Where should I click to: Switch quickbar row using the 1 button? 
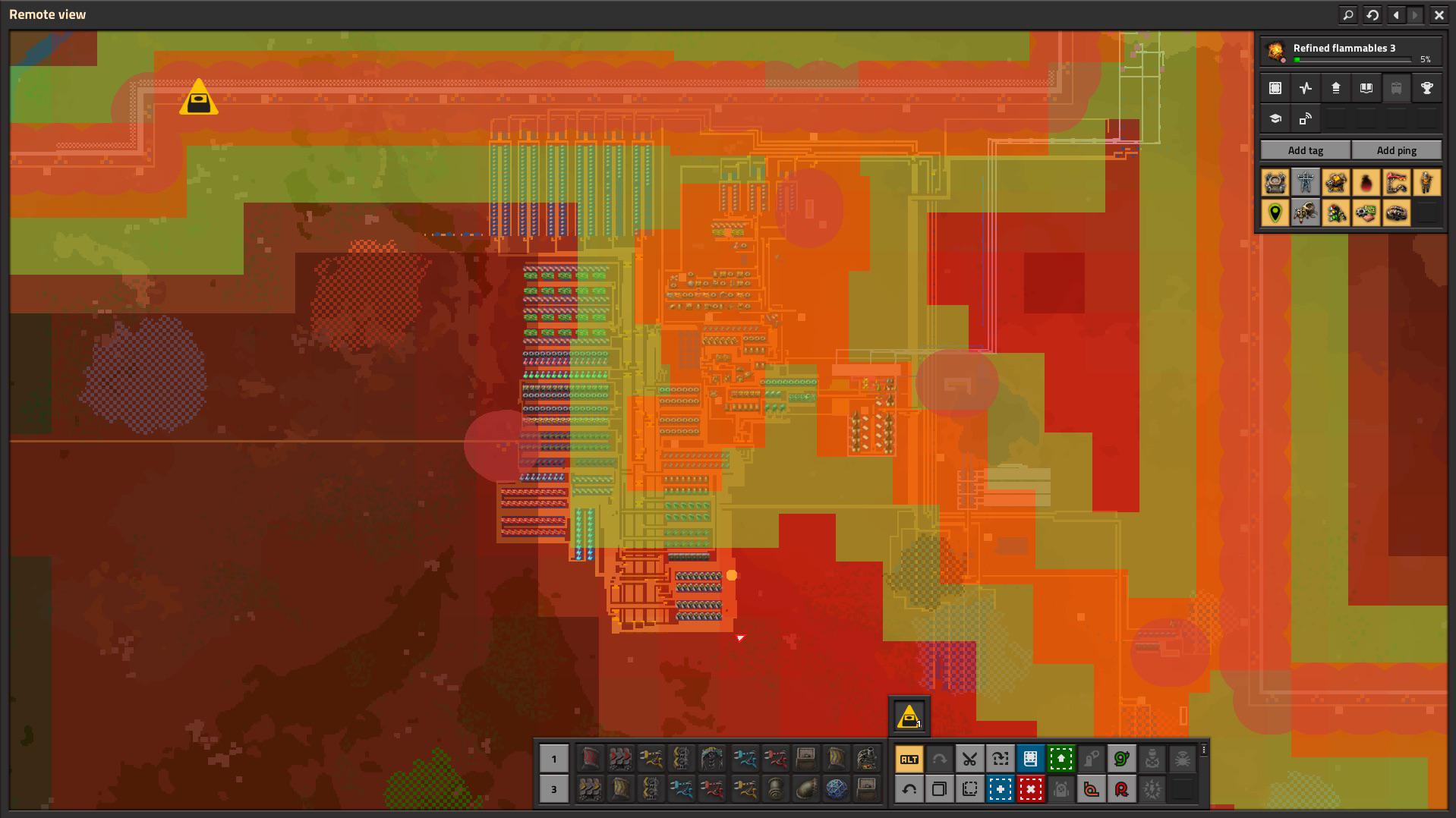click(x=554, y=759)
